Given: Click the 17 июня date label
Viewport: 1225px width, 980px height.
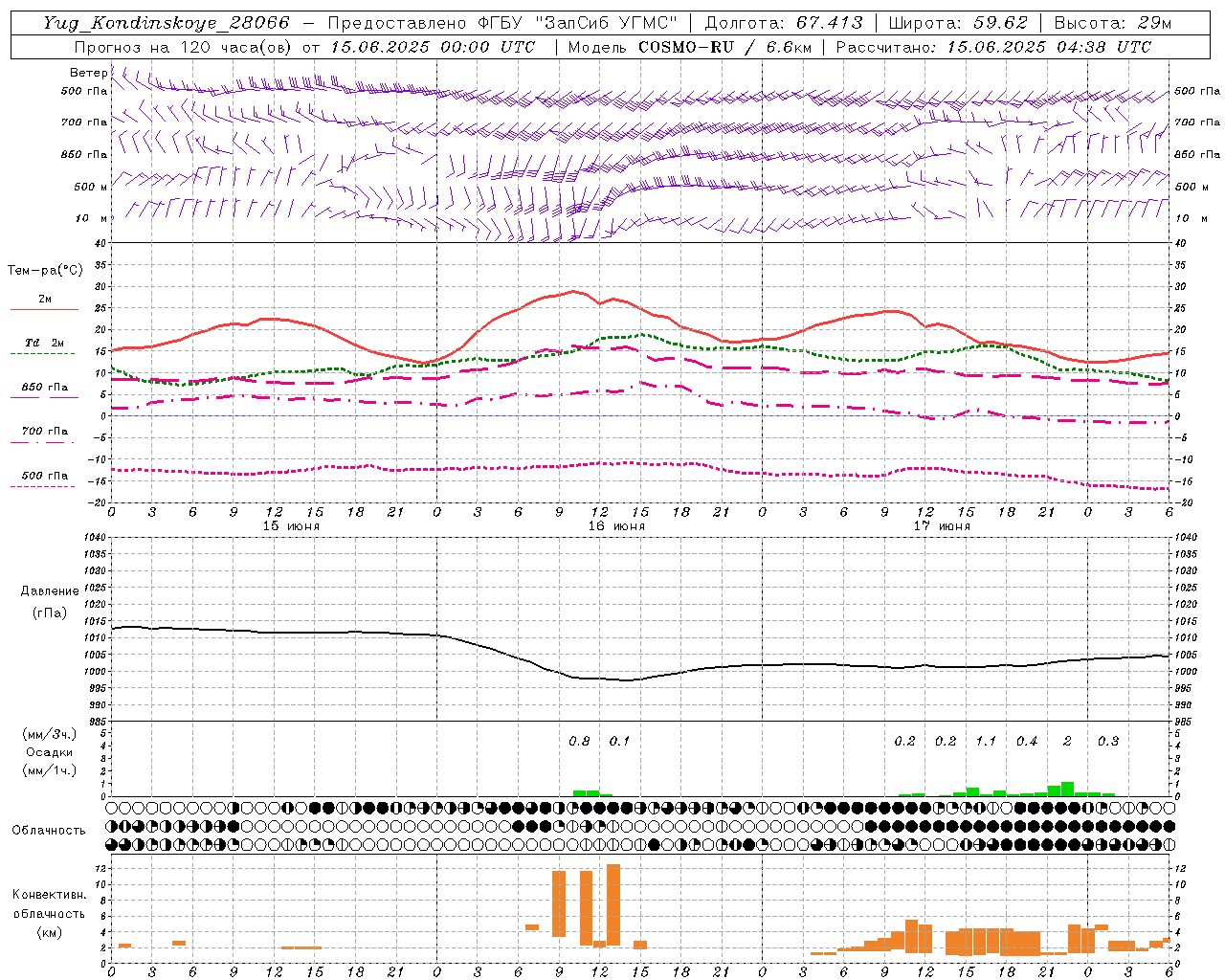Looking at the screenshot, I should pyautogui.click(x=942, y=525).
